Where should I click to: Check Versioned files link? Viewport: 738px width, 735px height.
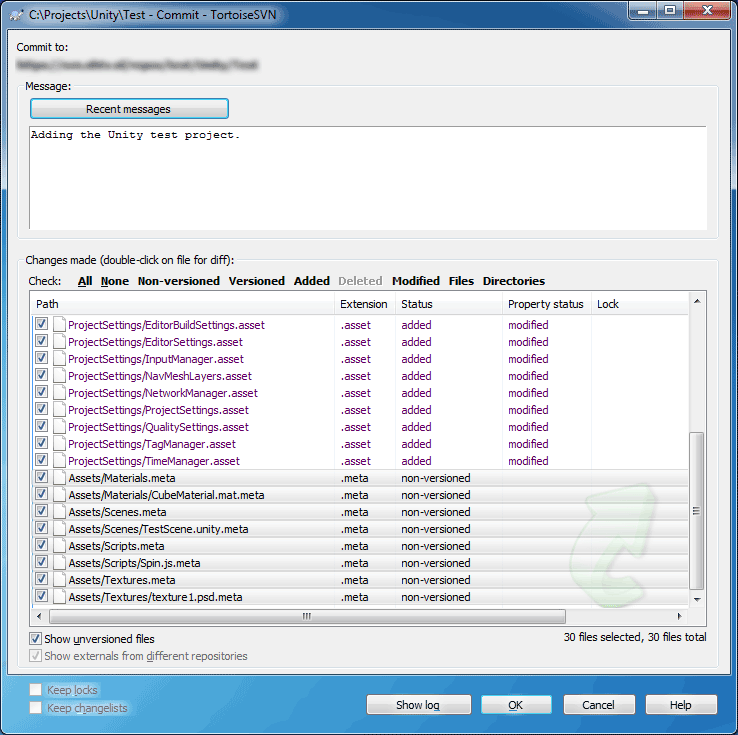[257, 281]
